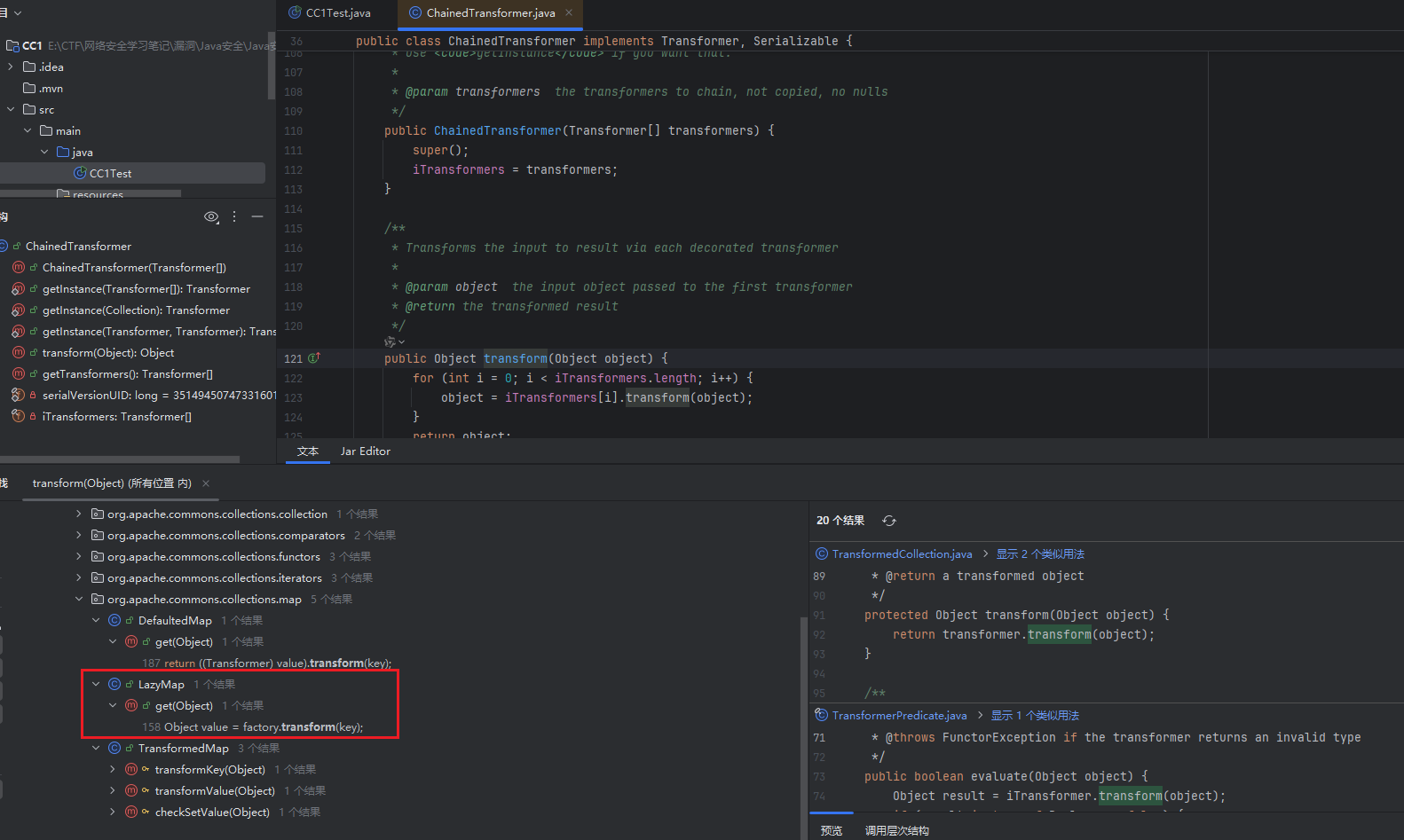This screenshot has height=840, width=1404.
Task: Expand the .idea folder
Action: (x=11, y=67)
